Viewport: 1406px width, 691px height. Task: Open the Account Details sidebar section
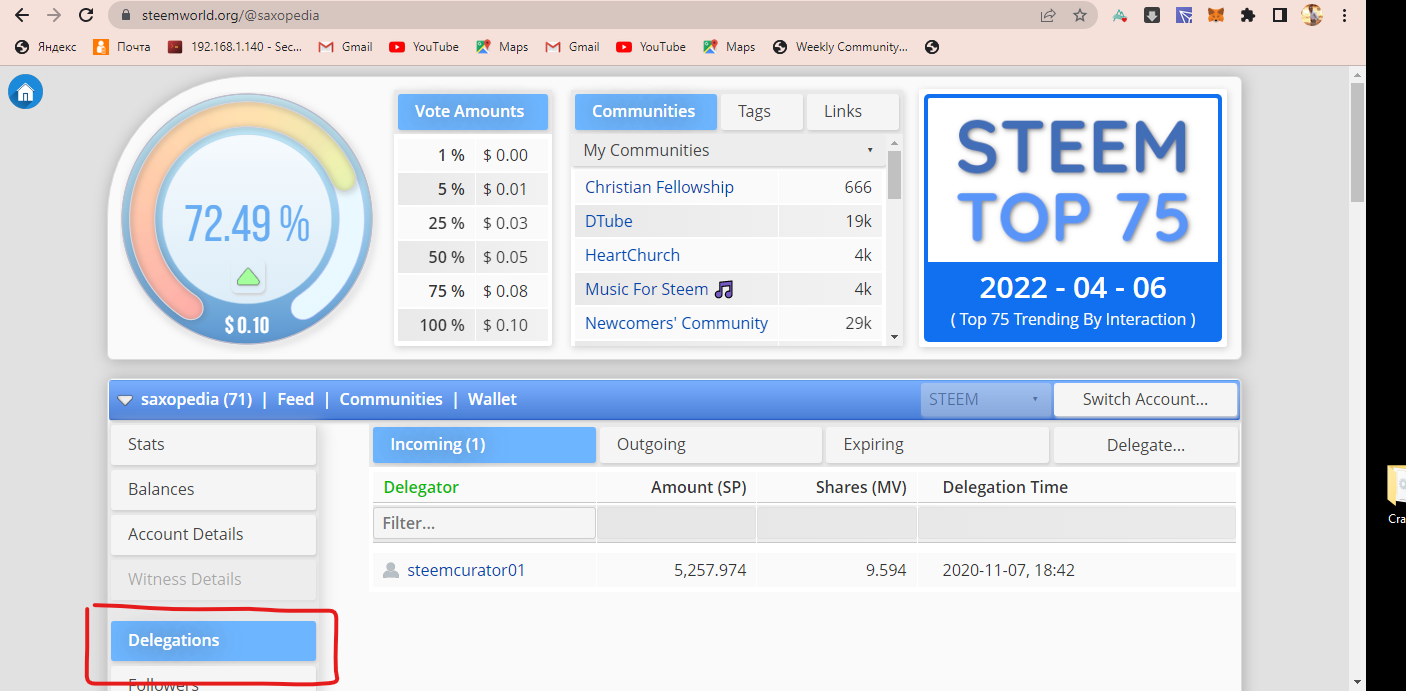214,534
